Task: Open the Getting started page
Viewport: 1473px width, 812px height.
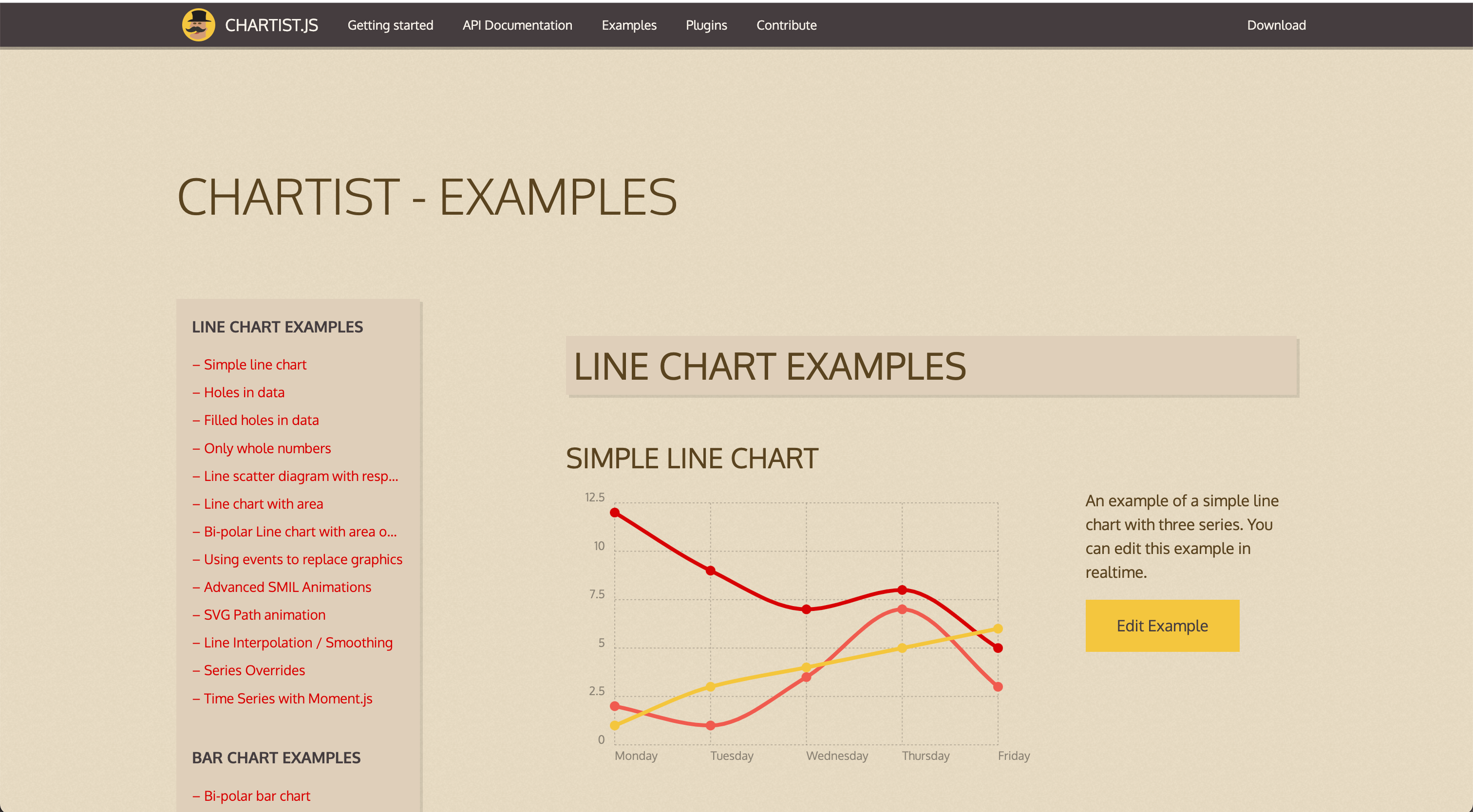Action: click(391, 25)
